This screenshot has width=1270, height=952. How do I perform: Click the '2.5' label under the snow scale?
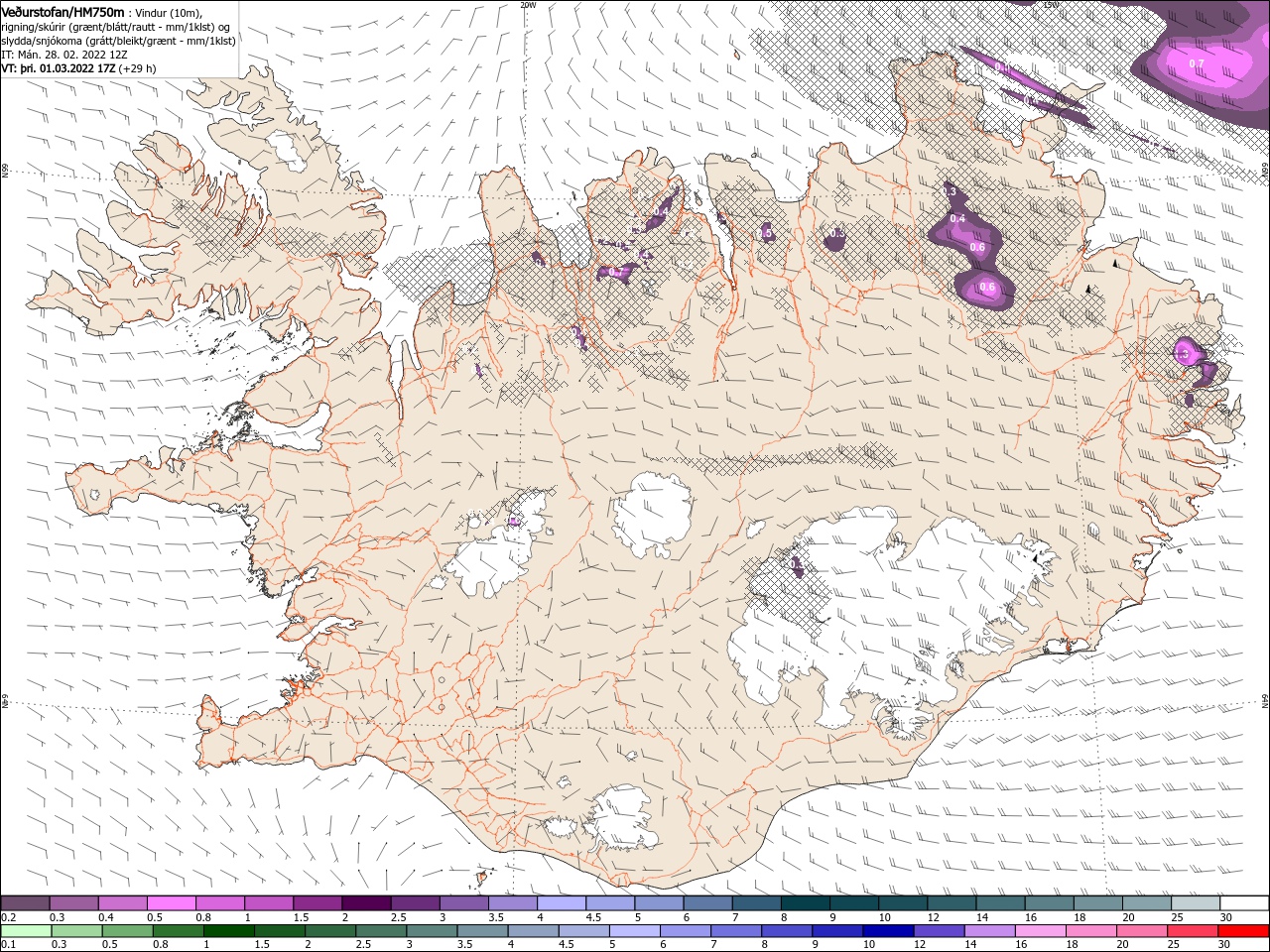(x=398, y=917)
